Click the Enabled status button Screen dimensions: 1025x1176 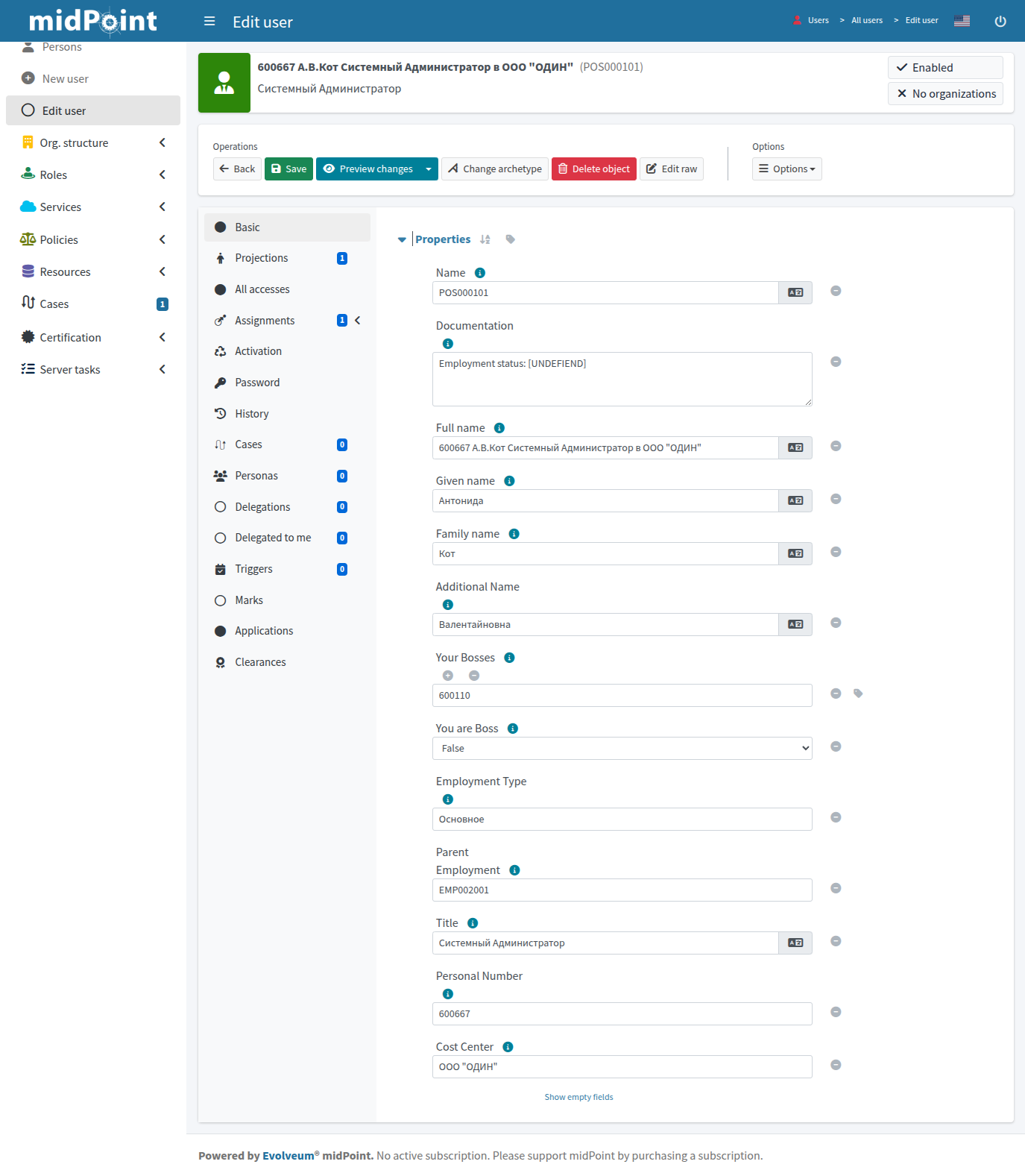click(945, 68)
